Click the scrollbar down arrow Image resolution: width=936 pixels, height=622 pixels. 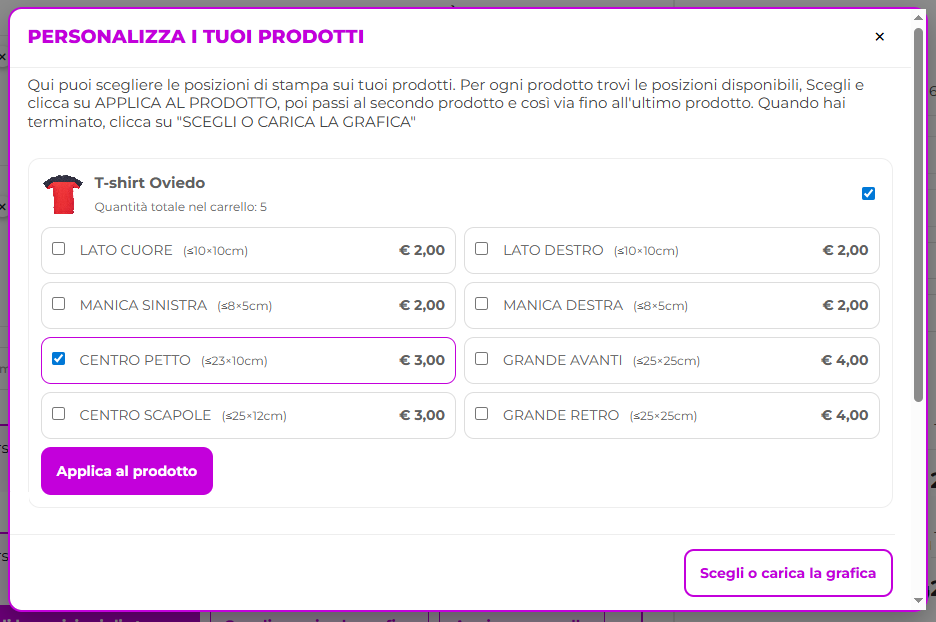919,600
